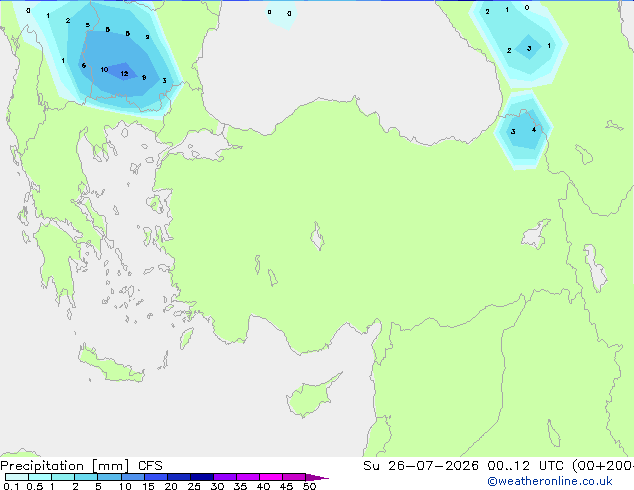Image resolution: width=634 pixels, height=490 pixels.
Task: Pick the 35–40 mm legend swatch
Action: click(248, 477)
